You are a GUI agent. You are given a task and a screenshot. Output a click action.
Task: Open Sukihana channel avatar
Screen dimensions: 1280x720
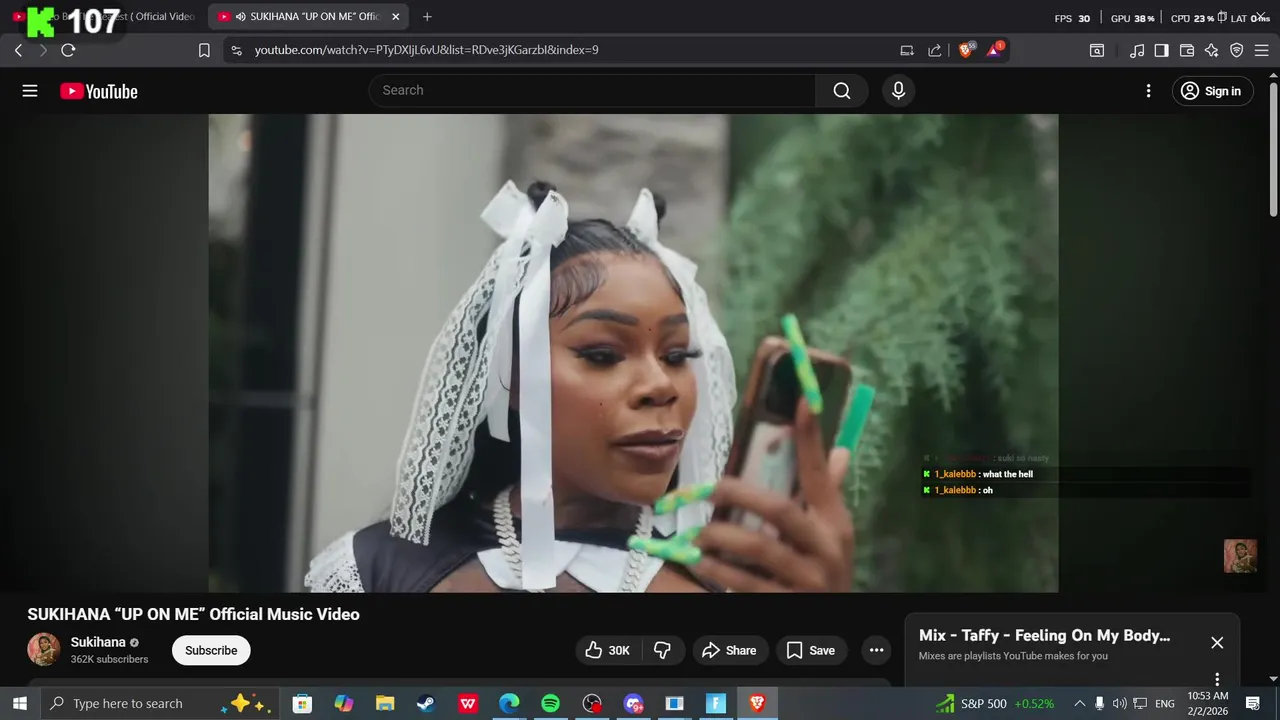(x=44, y=649)
